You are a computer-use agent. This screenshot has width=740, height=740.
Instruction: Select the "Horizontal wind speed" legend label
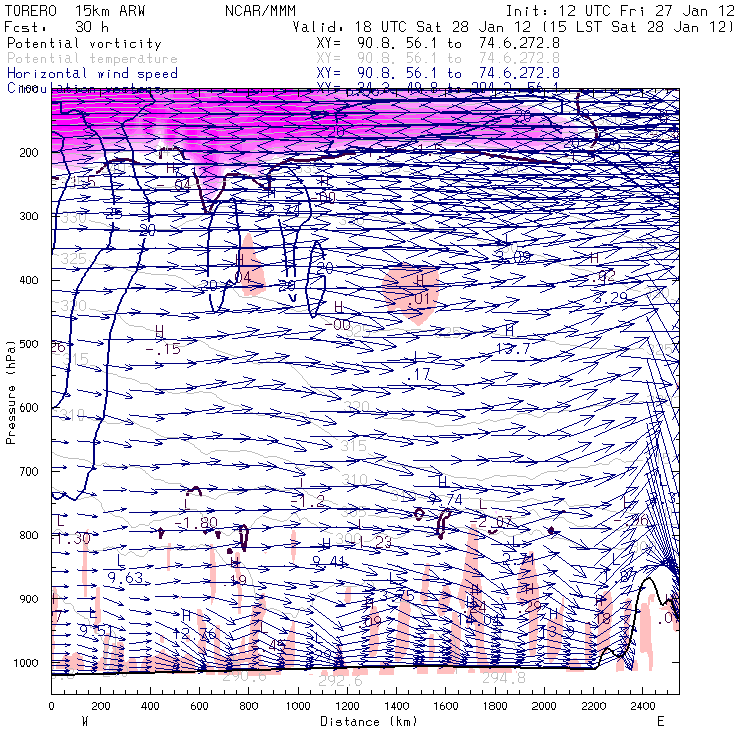(x=92, y=74)
